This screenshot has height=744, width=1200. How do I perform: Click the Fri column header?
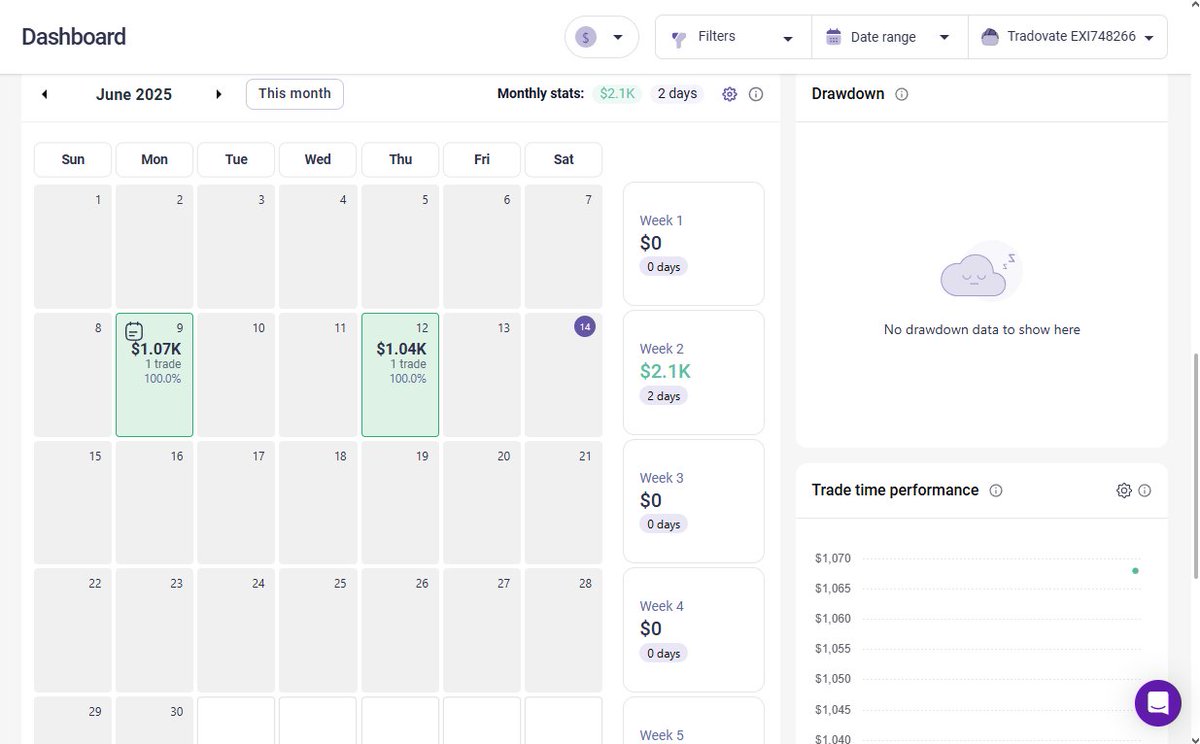482,159
